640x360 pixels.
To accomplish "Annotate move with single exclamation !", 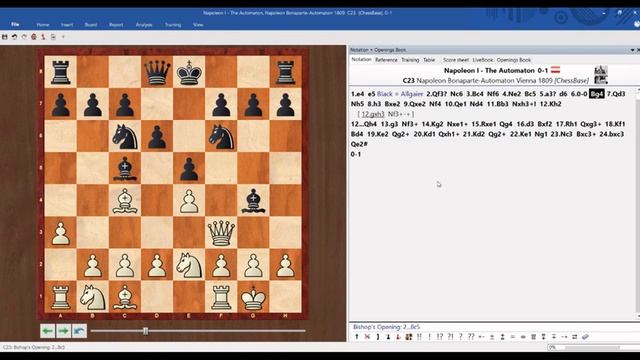I will point(429,337).
